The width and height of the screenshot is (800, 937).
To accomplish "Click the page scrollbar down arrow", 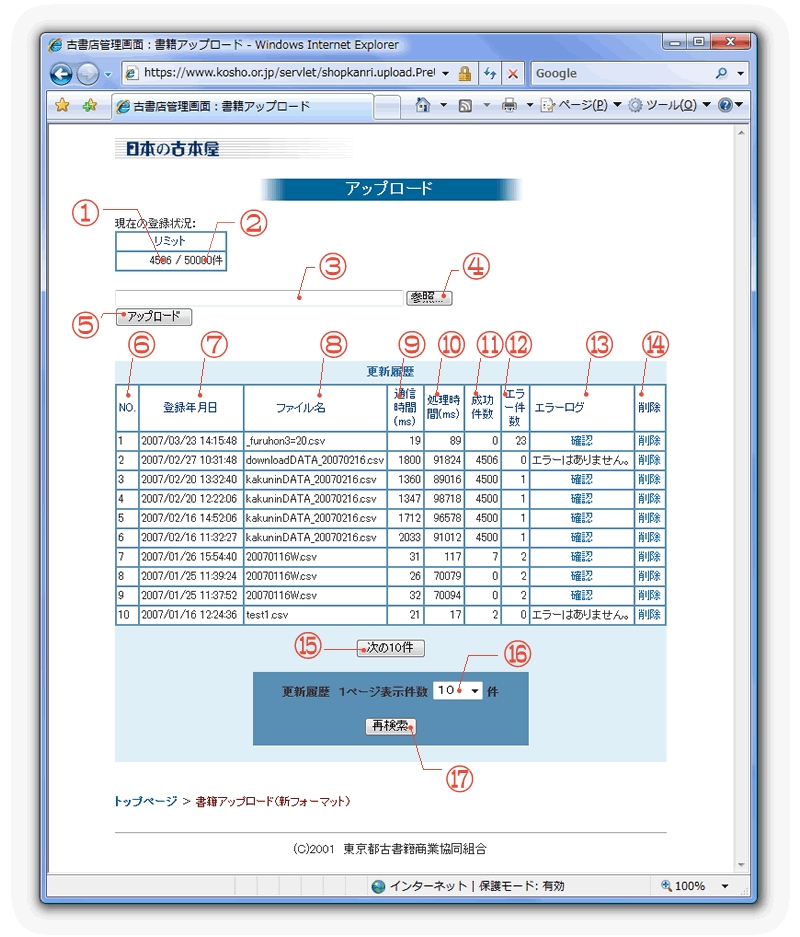I will pos(741,865).
